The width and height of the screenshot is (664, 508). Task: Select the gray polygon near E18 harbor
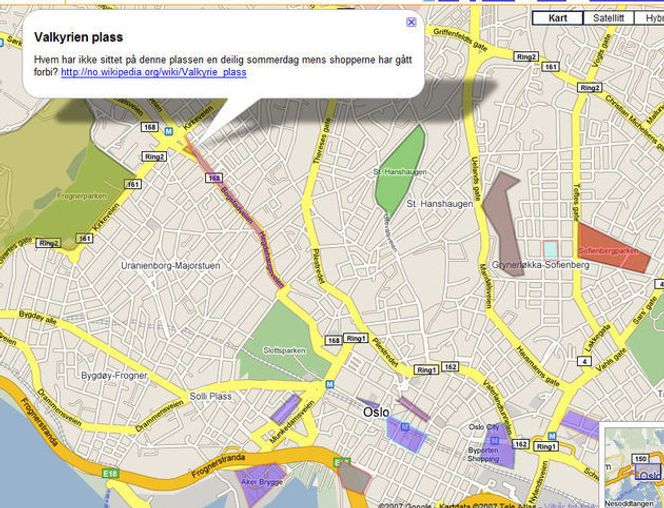pos(354,478)
